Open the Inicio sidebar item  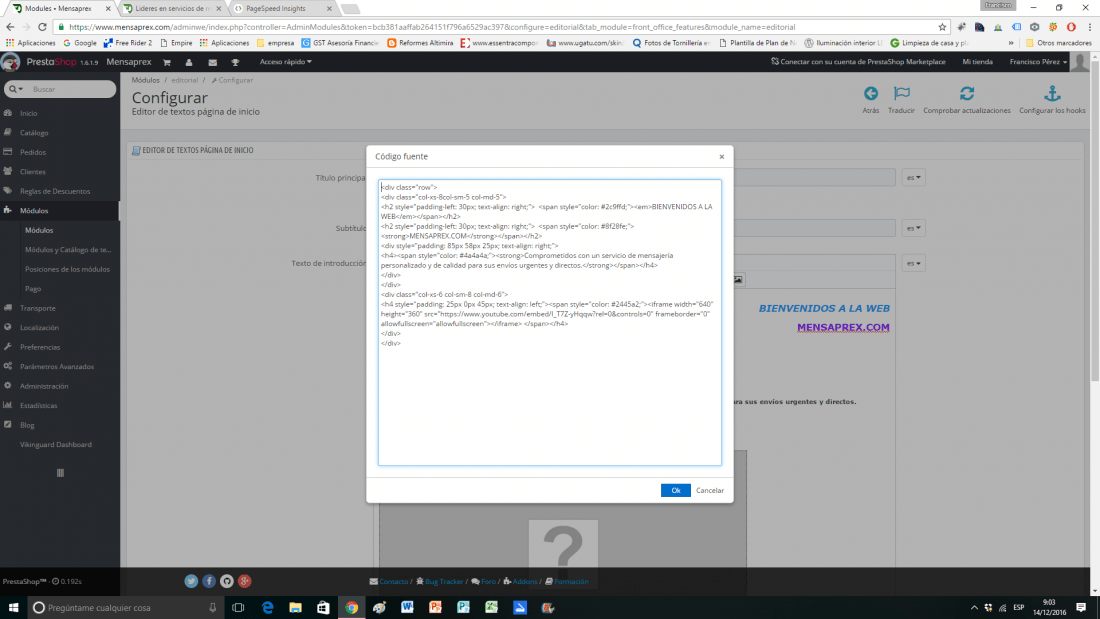coord(28,113)
